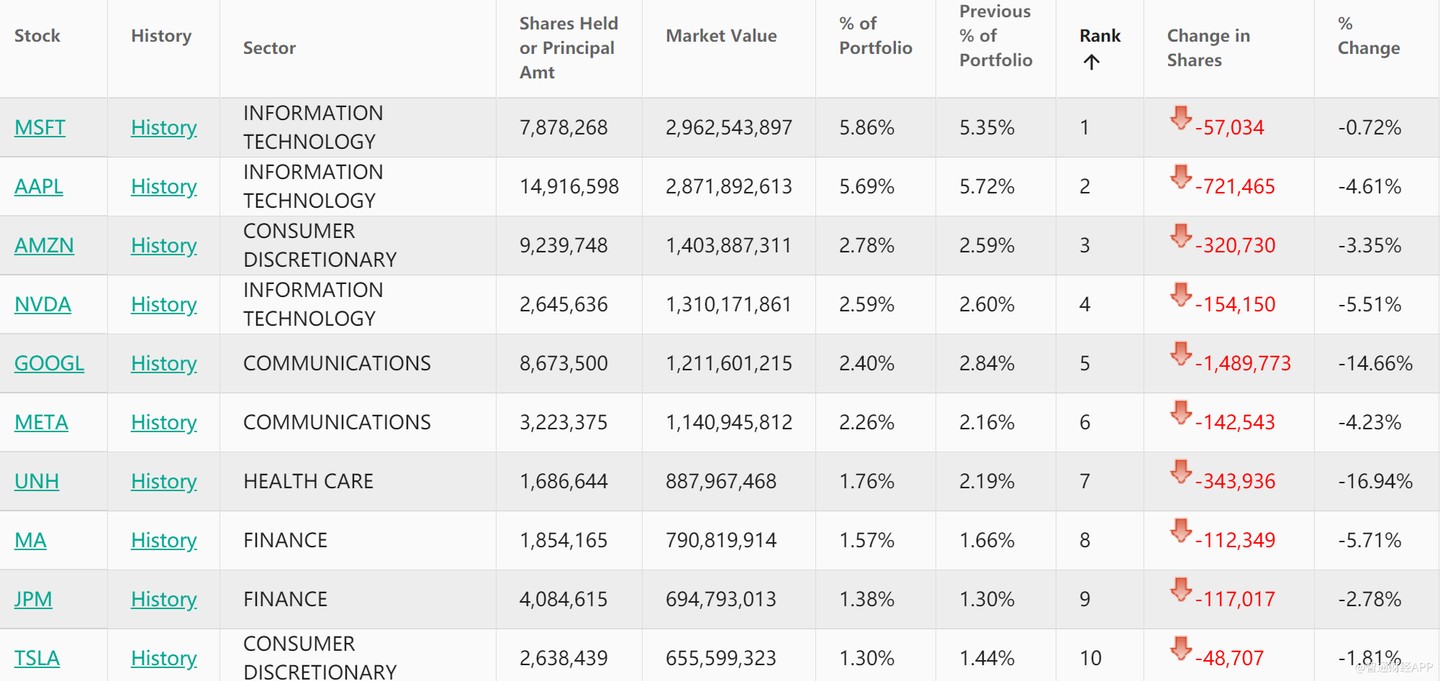View History for MA
Screen dimensions: 1440x681
pos(164,541)
